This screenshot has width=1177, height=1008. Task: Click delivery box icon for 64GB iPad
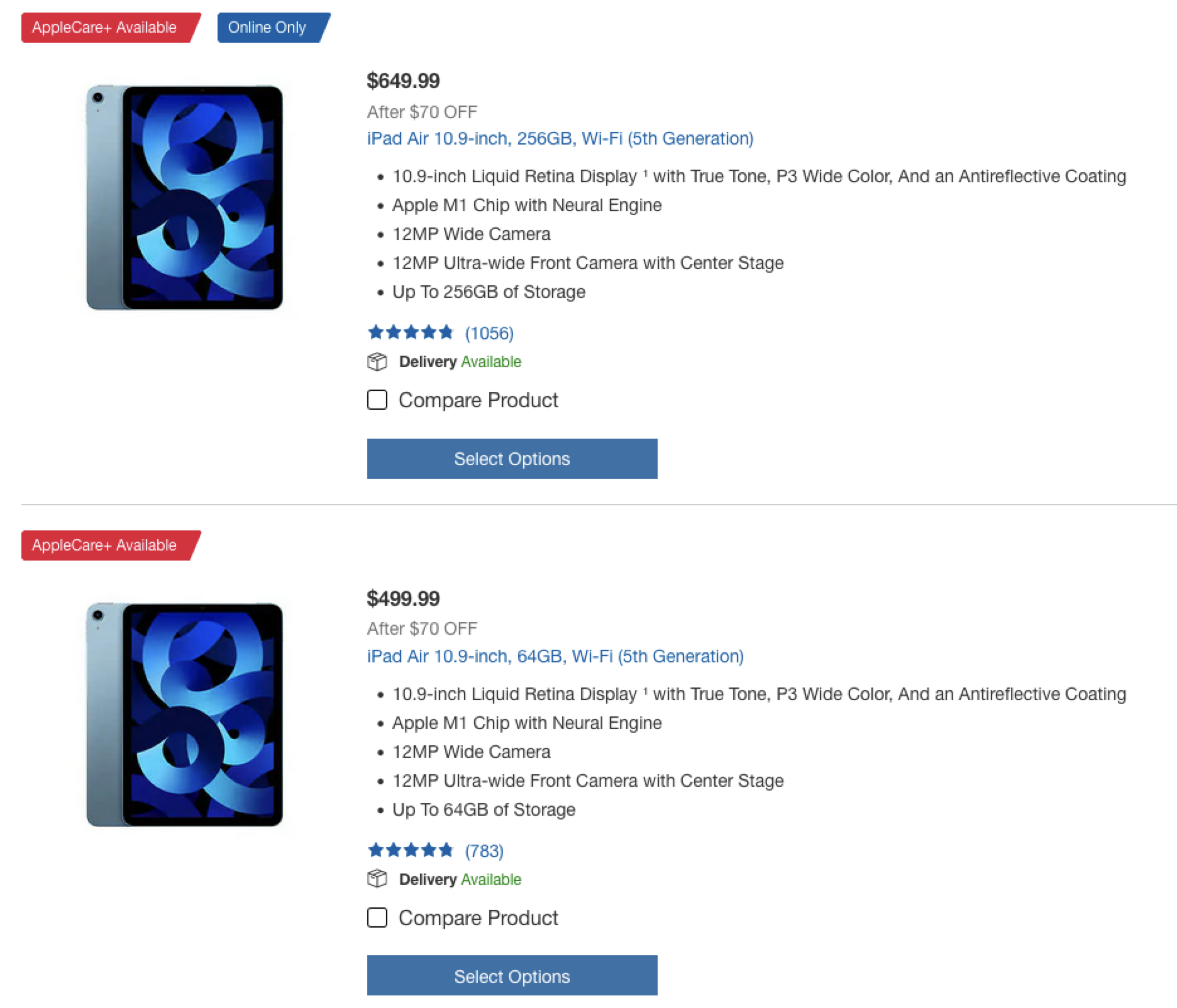[377, 879]
